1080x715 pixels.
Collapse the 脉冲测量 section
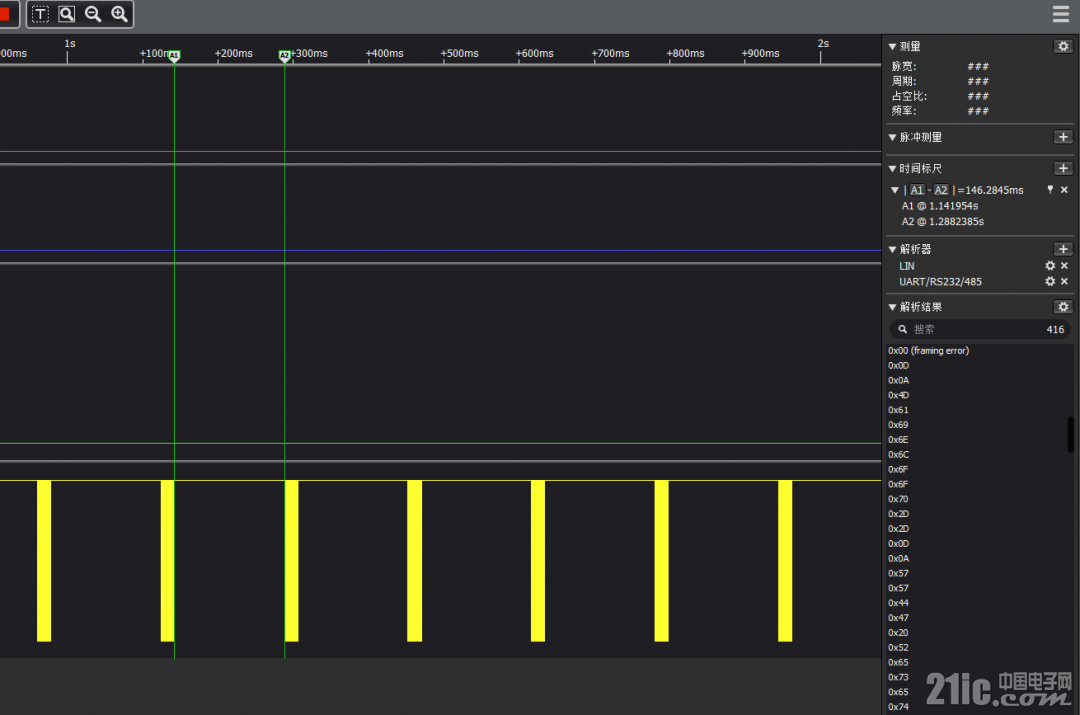(x=893, y=138)
